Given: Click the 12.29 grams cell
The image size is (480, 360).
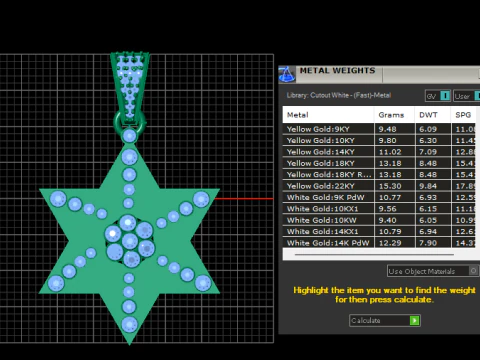Looking at the screenshot, I should tap(395, 243).
